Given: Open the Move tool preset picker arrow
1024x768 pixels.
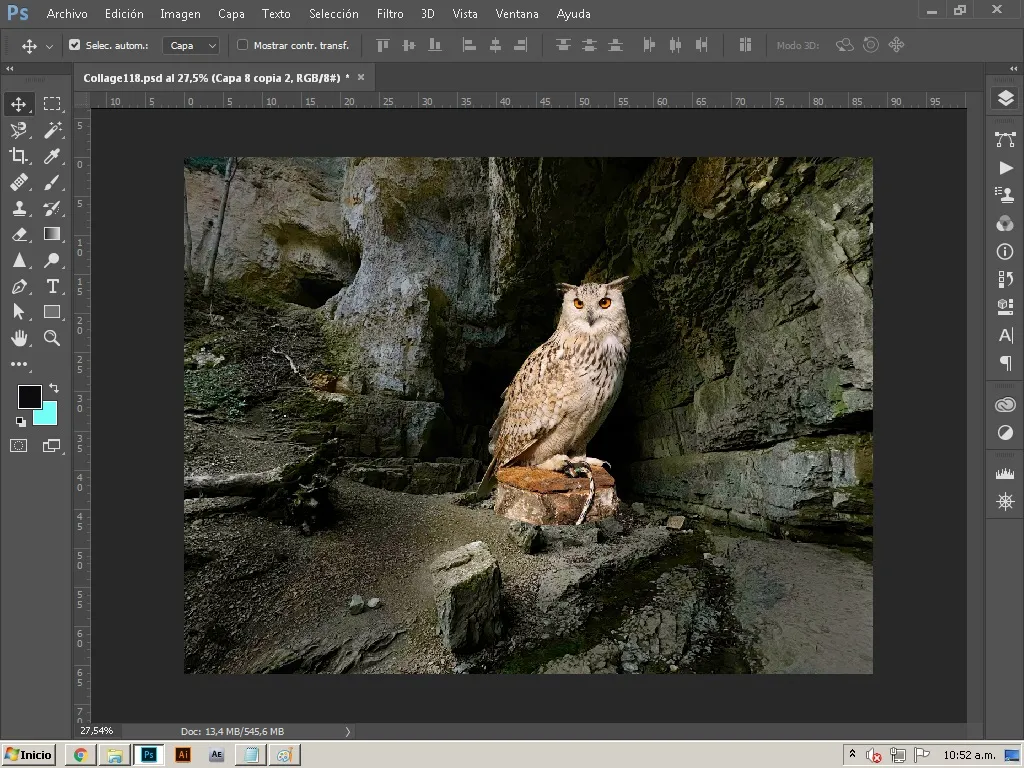Looking at the screenshot, I should click(49, 46).
